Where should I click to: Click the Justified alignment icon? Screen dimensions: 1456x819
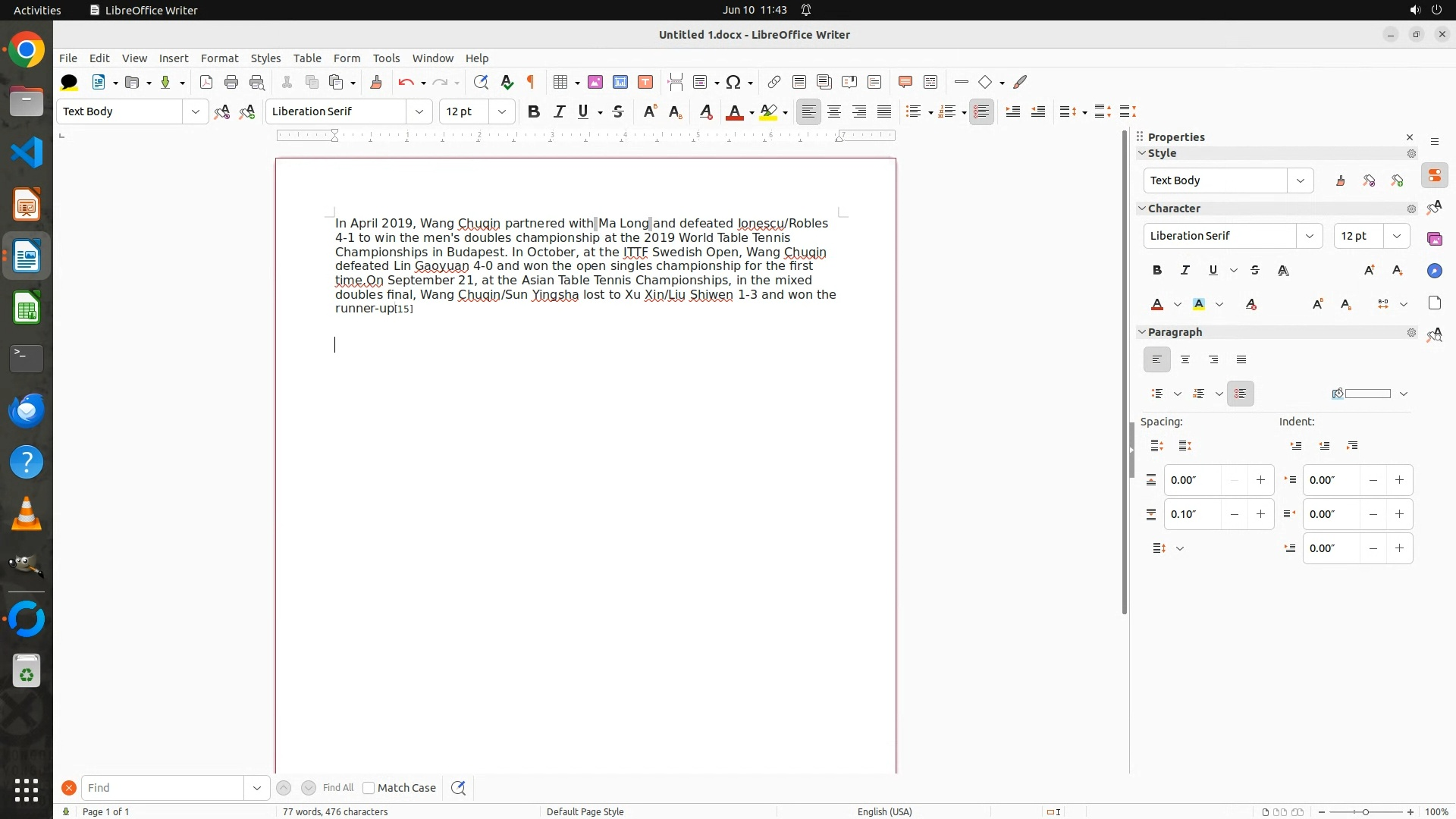pyautogui.click(x=884, y=111)
